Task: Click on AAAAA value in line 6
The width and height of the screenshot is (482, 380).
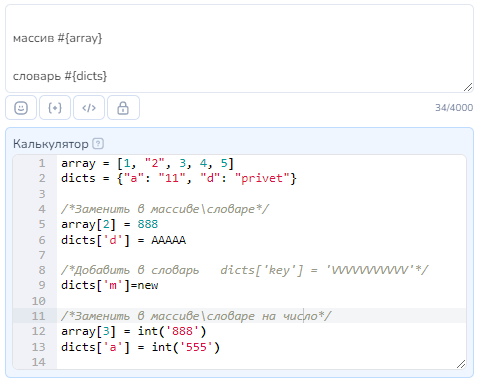Action: (x=169, y=240)
